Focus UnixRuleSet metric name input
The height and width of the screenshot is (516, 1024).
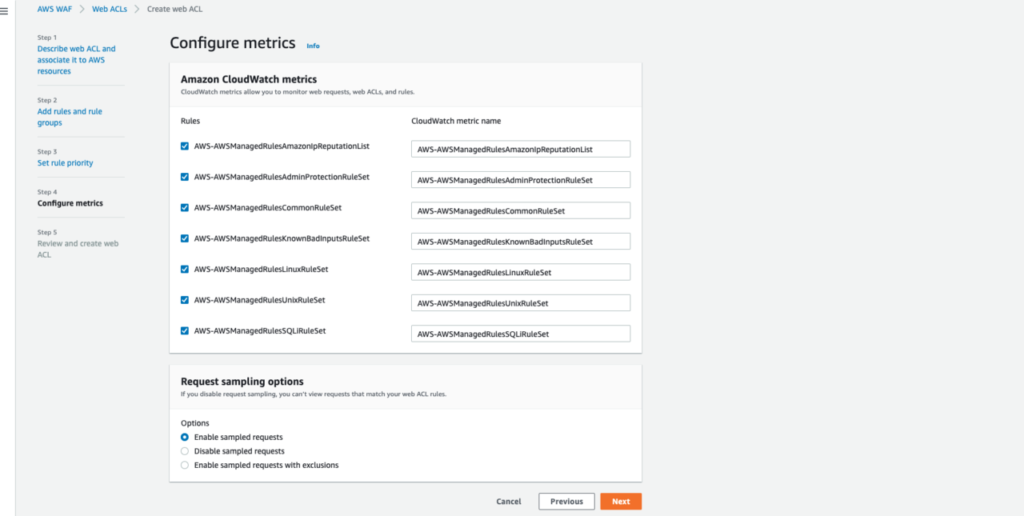[520, 302]
